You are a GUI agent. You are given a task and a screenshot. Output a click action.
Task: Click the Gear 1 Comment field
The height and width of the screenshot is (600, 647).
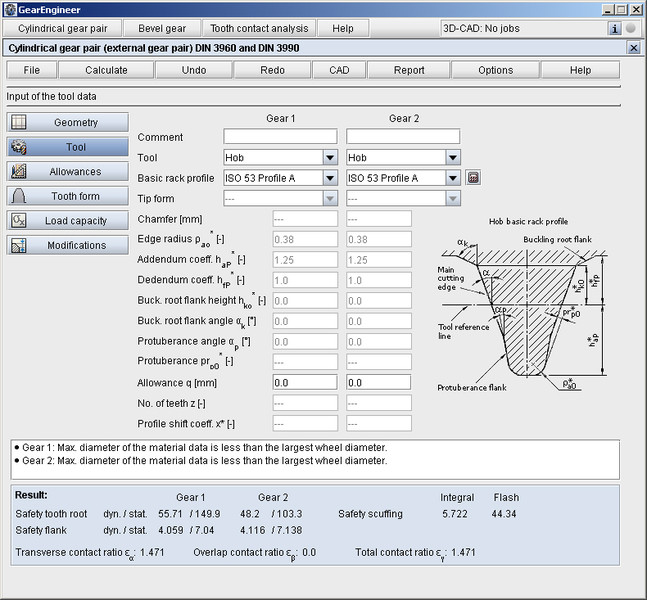pos(280,136)
